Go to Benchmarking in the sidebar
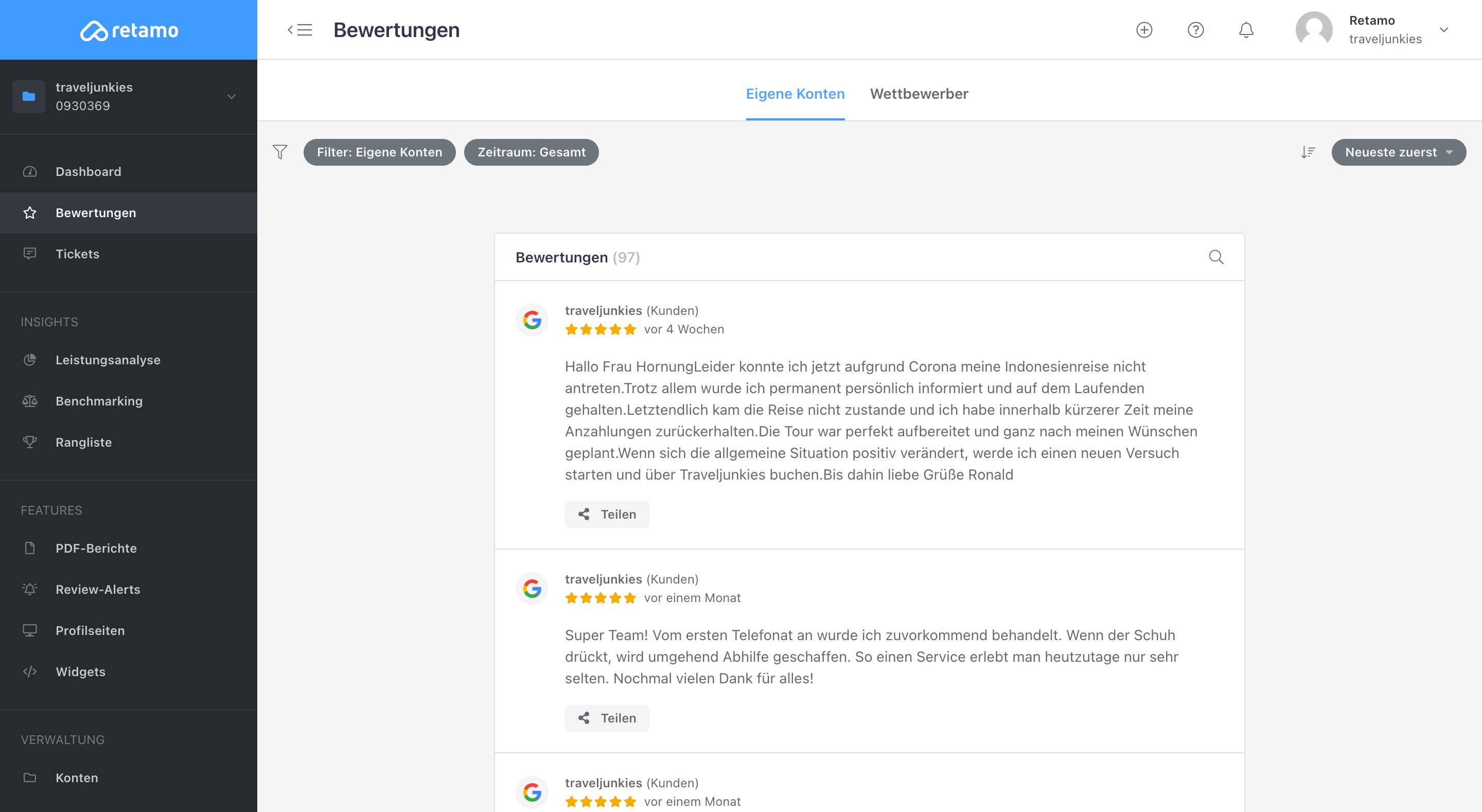 99,401
